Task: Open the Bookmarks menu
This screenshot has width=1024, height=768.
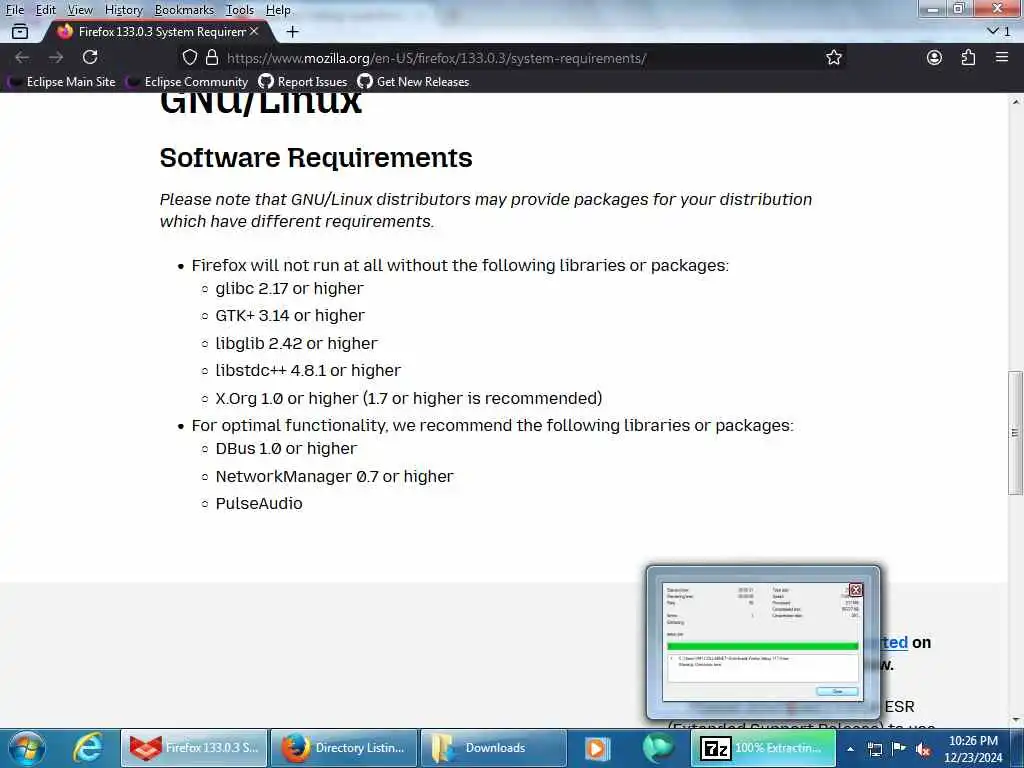Action: click(184, 10)
